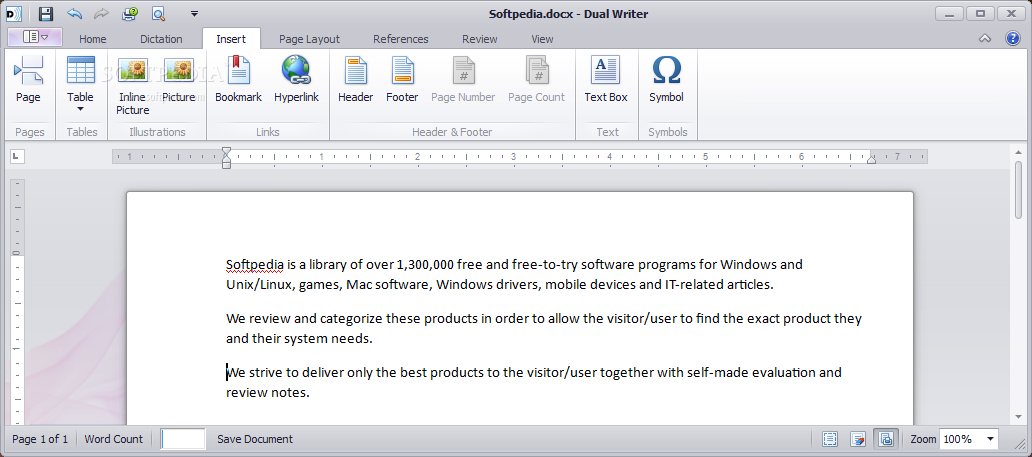Open the Page Layout tab

point(309,39)
